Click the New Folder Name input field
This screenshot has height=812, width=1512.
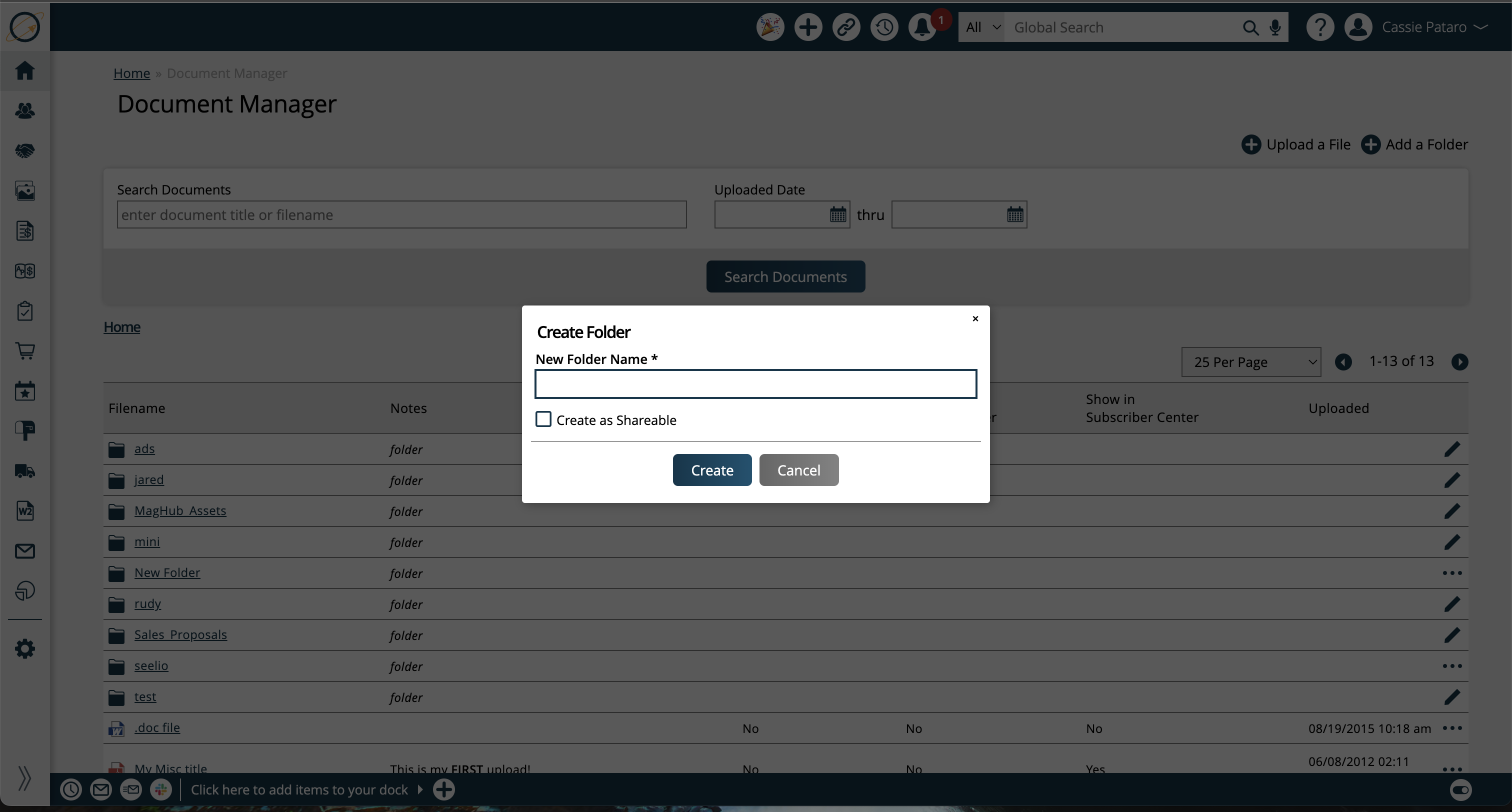[755, 384]
